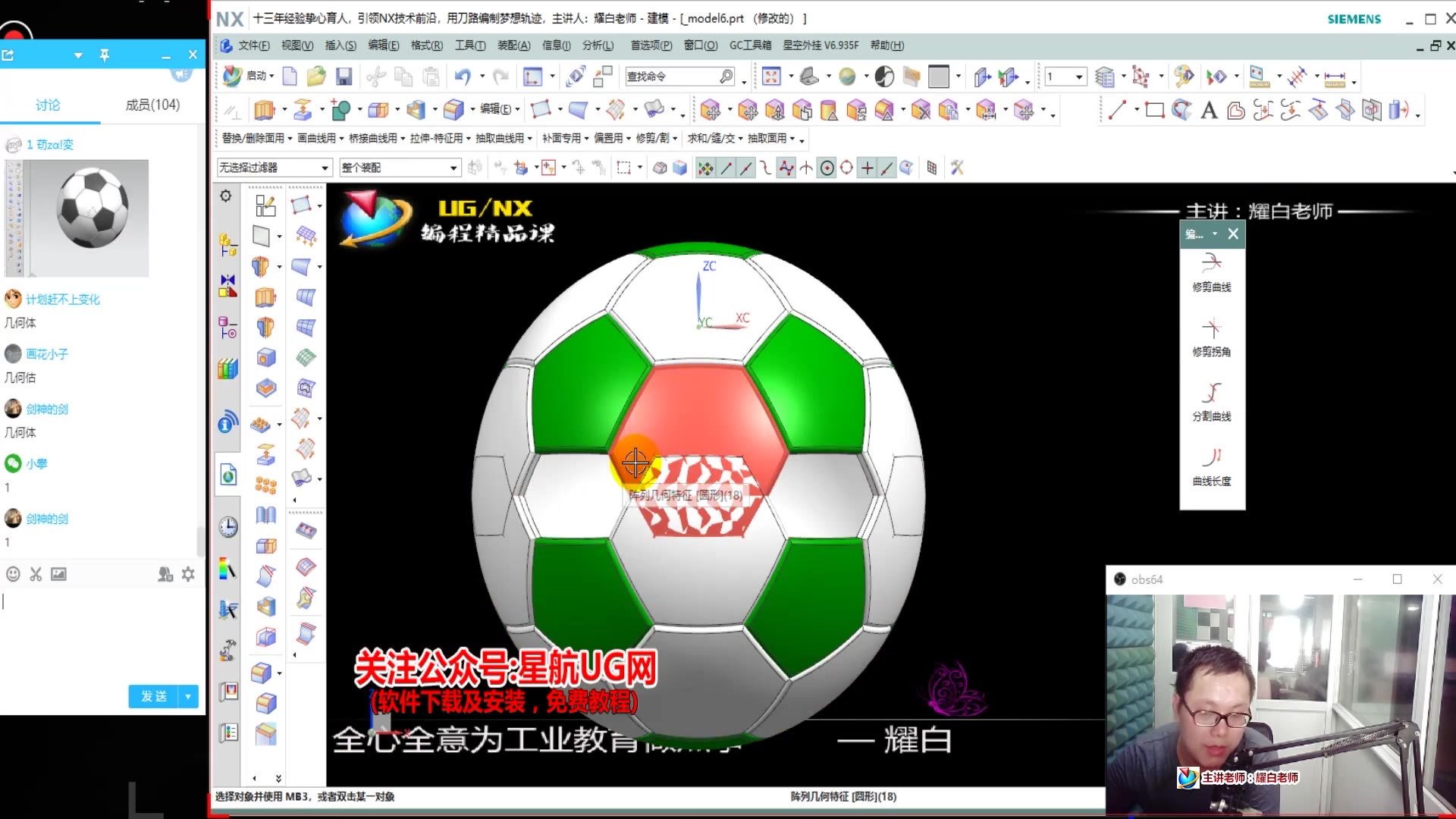The image size is (1456, 819).
Task: Click the magnifier button next to 查找命令
Action: click(x=726, y=77)
